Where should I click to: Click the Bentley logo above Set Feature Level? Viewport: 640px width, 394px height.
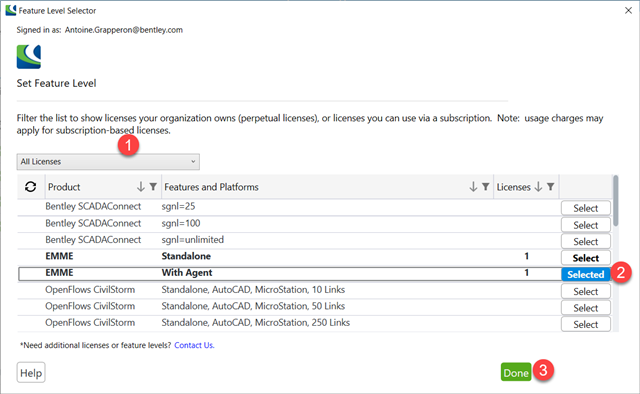coord(29,57)
